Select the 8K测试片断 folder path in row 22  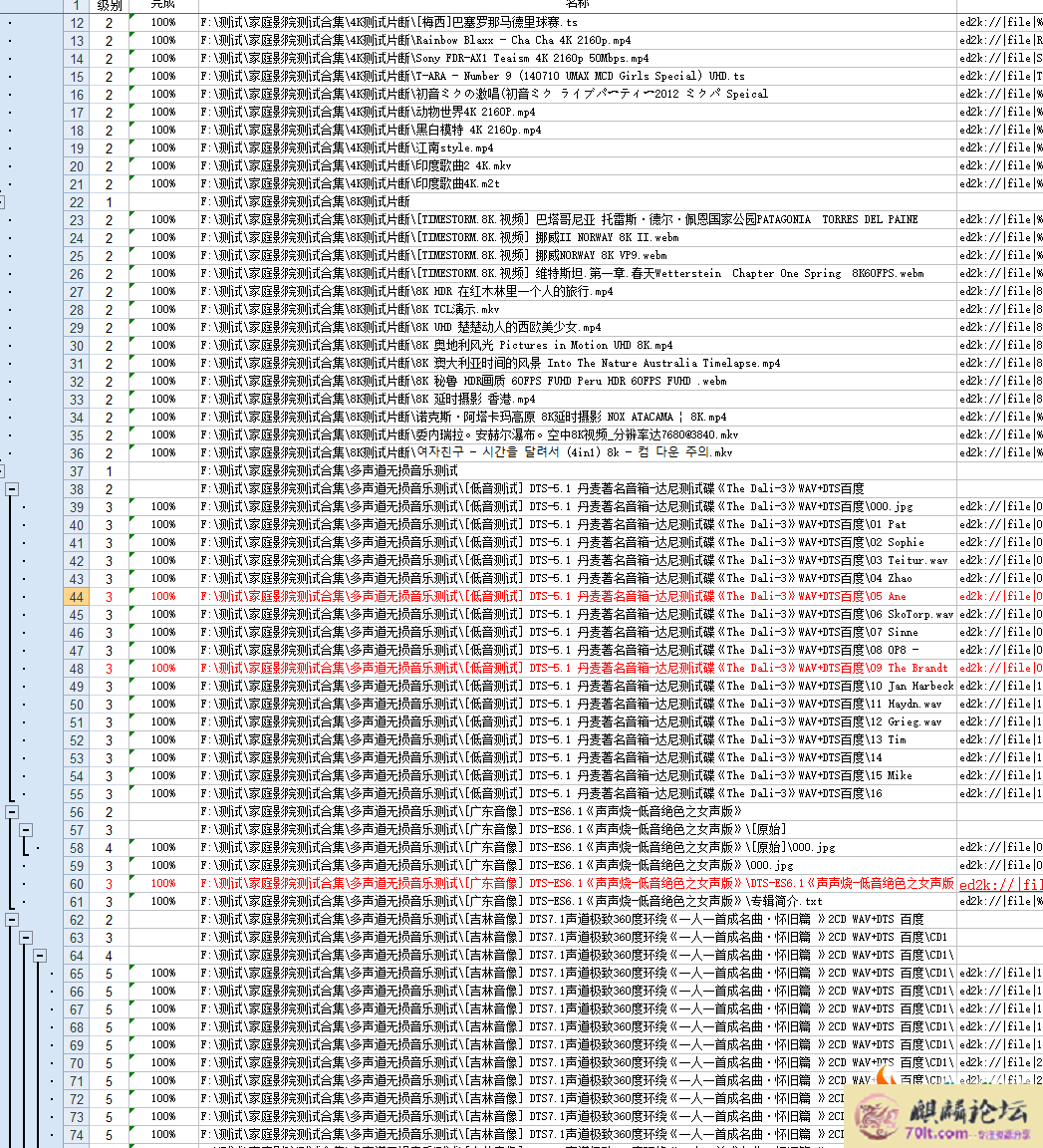(578, 202)
